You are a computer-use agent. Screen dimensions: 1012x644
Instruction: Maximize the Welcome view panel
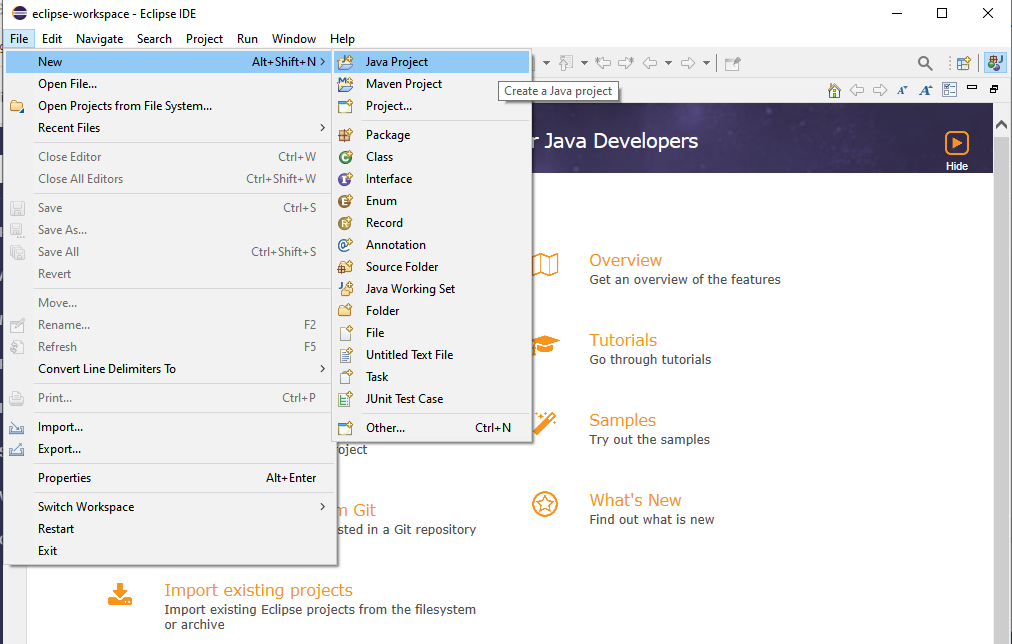[994, 90]
